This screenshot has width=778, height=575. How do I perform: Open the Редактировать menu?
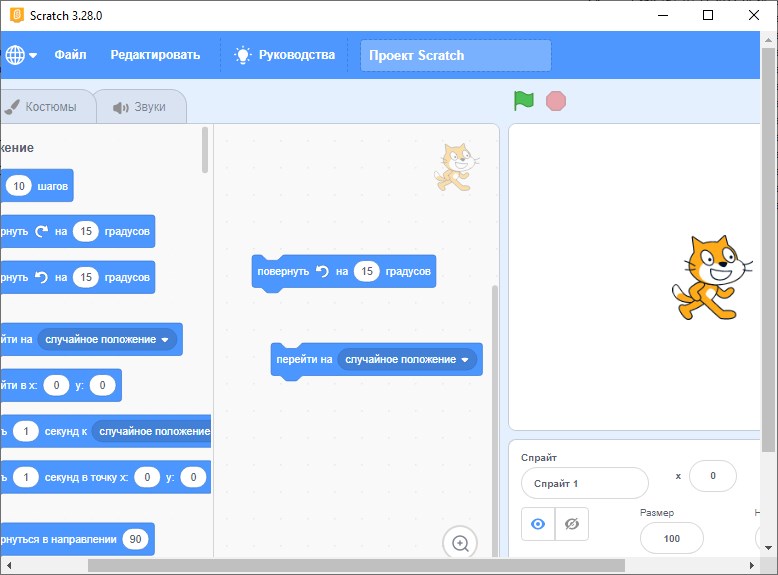(x=155, y=55)
